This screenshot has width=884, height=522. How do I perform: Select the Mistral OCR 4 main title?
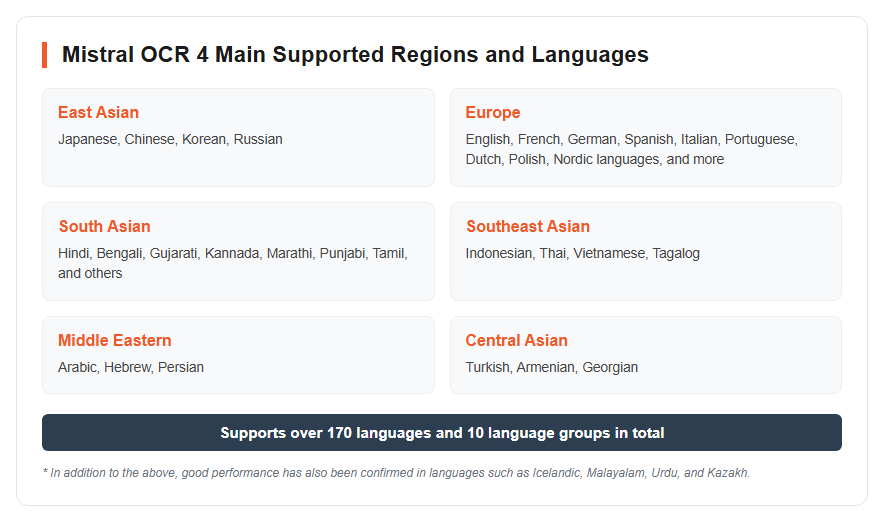355,55
